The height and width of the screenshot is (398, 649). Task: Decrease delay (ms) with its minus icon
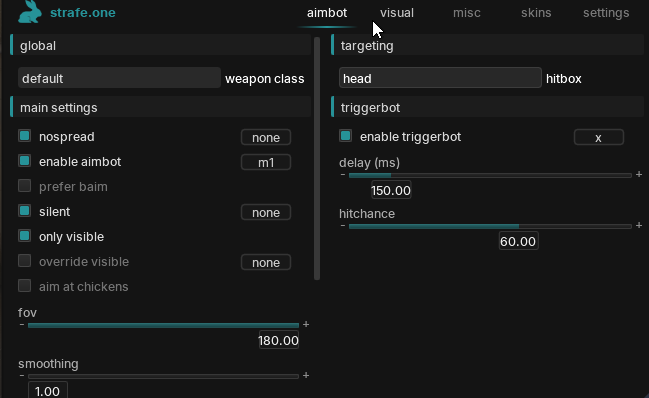click(343, 175)
